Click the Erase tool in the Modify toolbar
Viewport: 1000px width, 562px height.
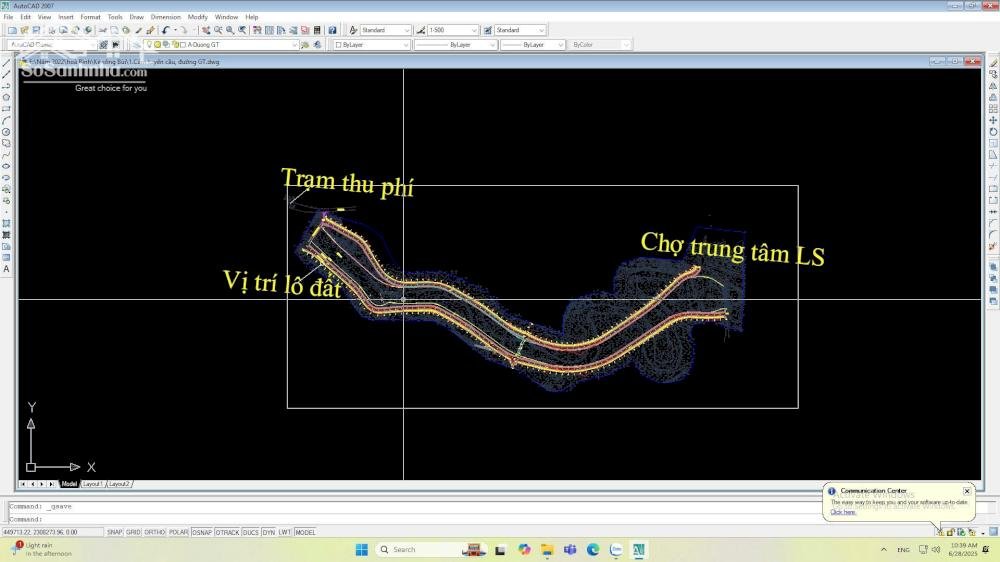click(x=993, y=63)
